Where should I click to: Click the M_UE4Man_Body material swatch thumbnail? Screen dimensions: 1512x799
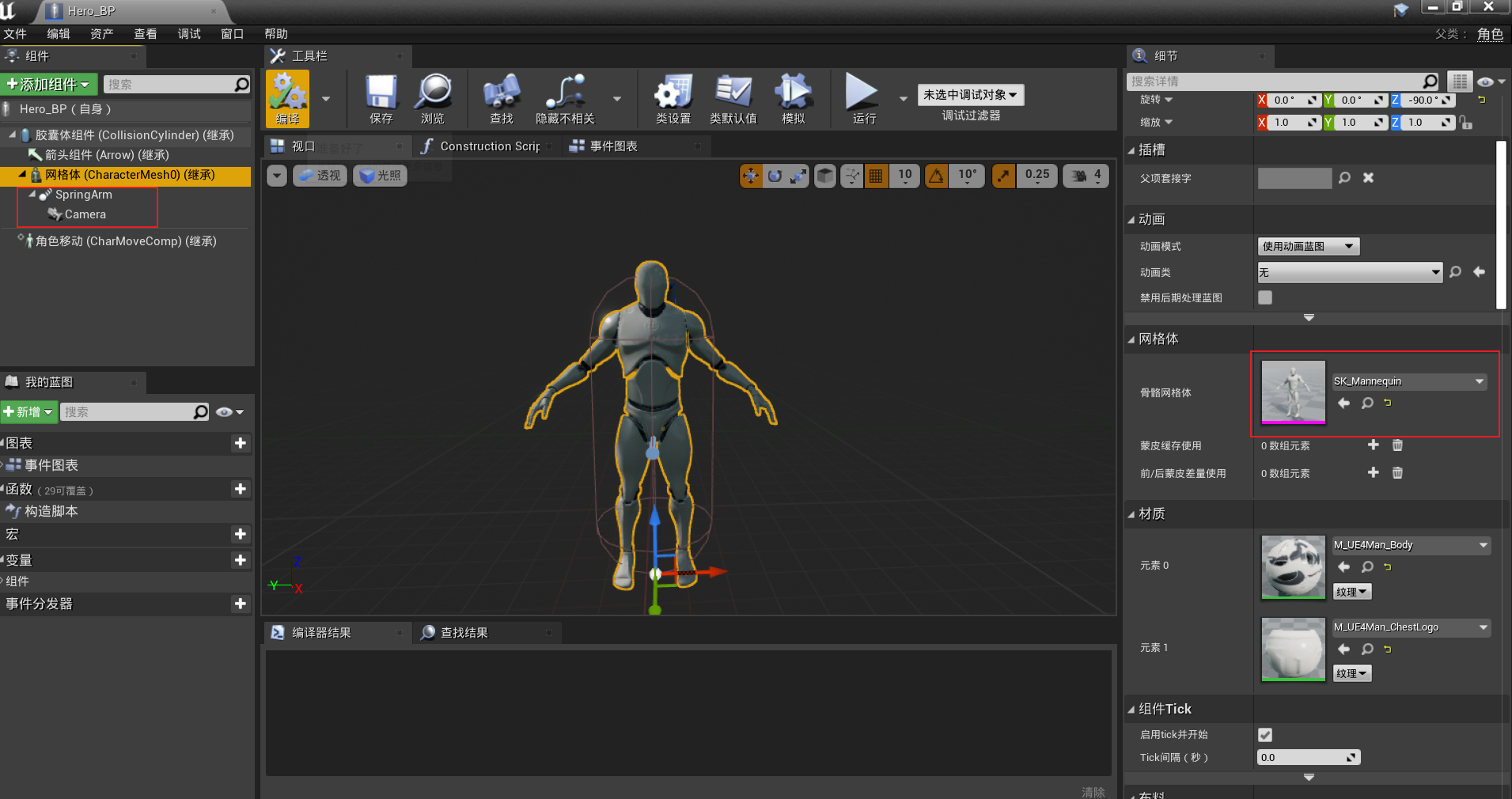click(1293, 567)
